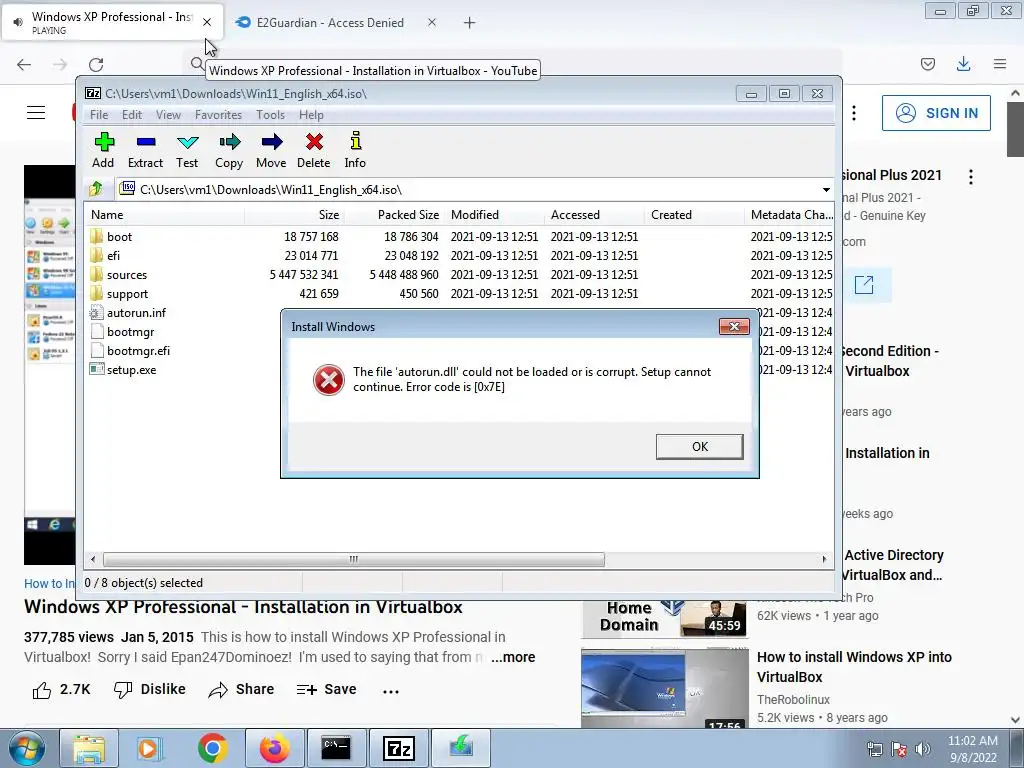Open the Tools menu
The image size is (1024, 768).
[270, 115]
